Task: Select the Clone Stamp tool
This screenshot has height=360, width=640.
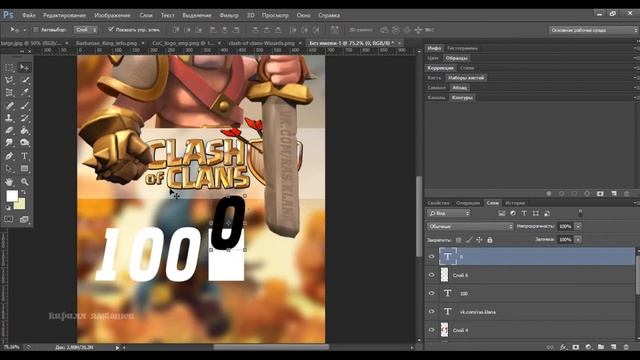Action: [x=9, y=118]
